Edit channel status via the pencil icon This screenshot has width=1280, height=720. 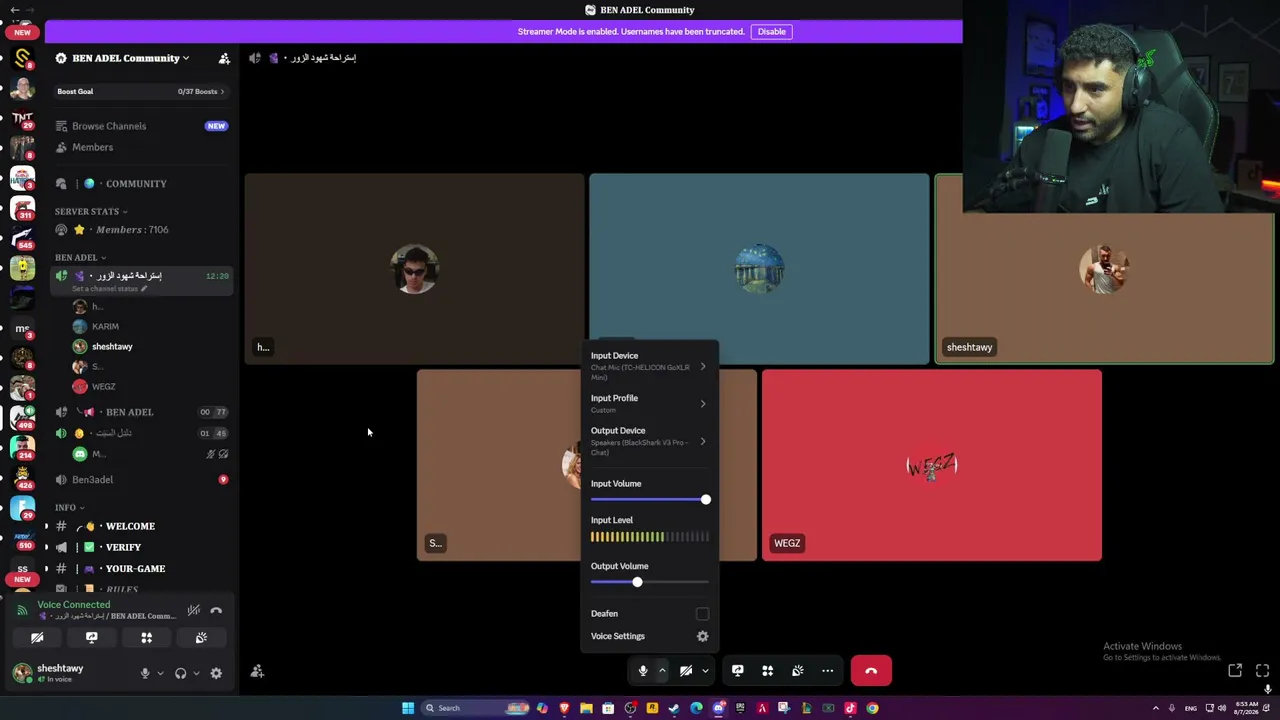click(x=144, y=289)
